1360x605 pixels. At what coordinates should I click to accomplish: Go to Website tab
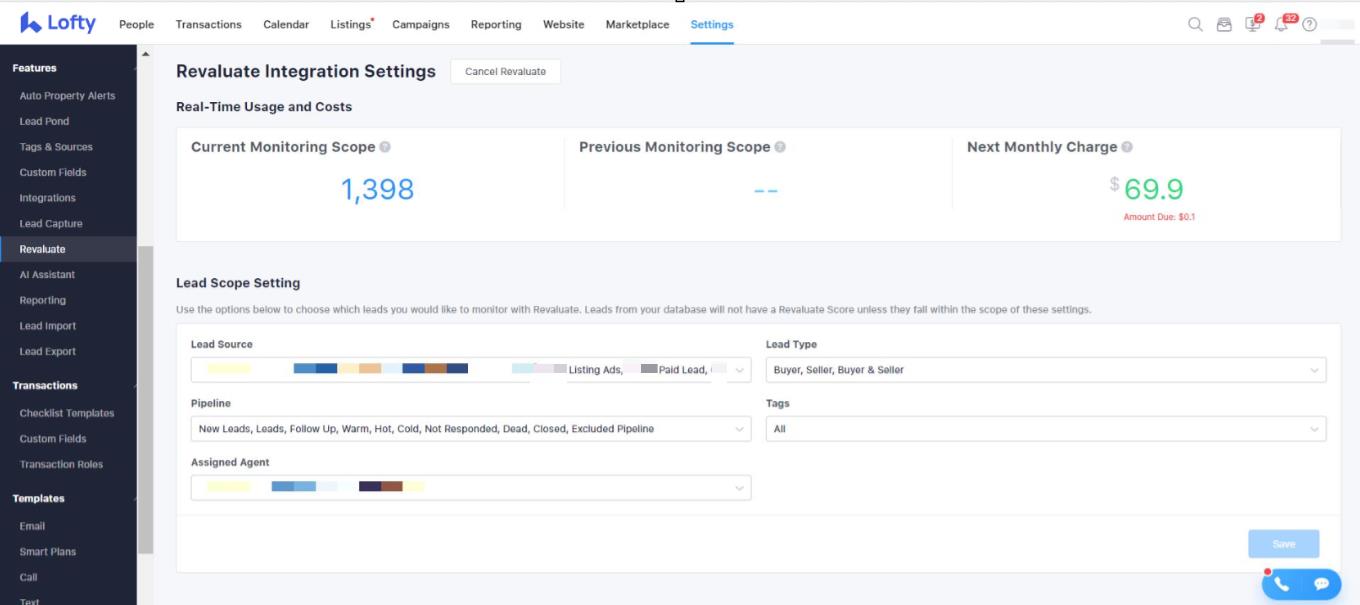(x=564, y=25)
